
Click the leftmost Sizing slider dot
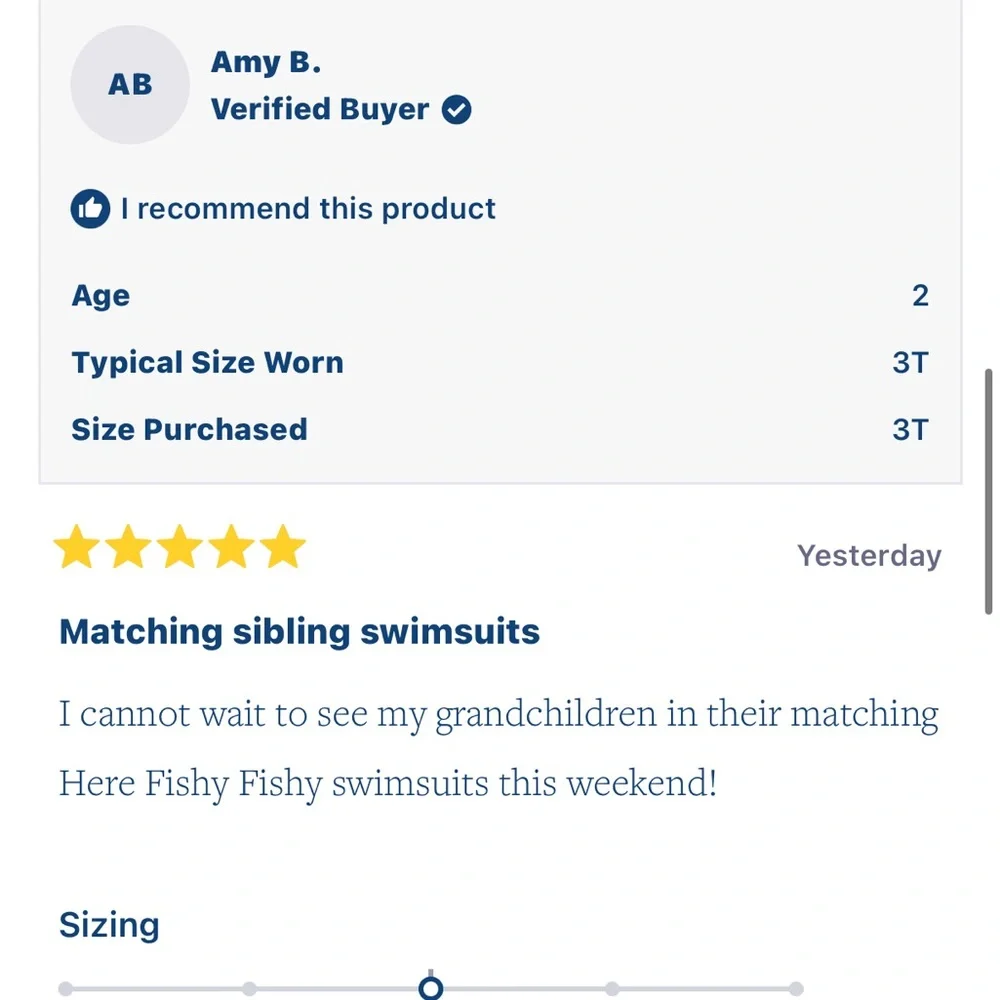(x=65, y=989)
